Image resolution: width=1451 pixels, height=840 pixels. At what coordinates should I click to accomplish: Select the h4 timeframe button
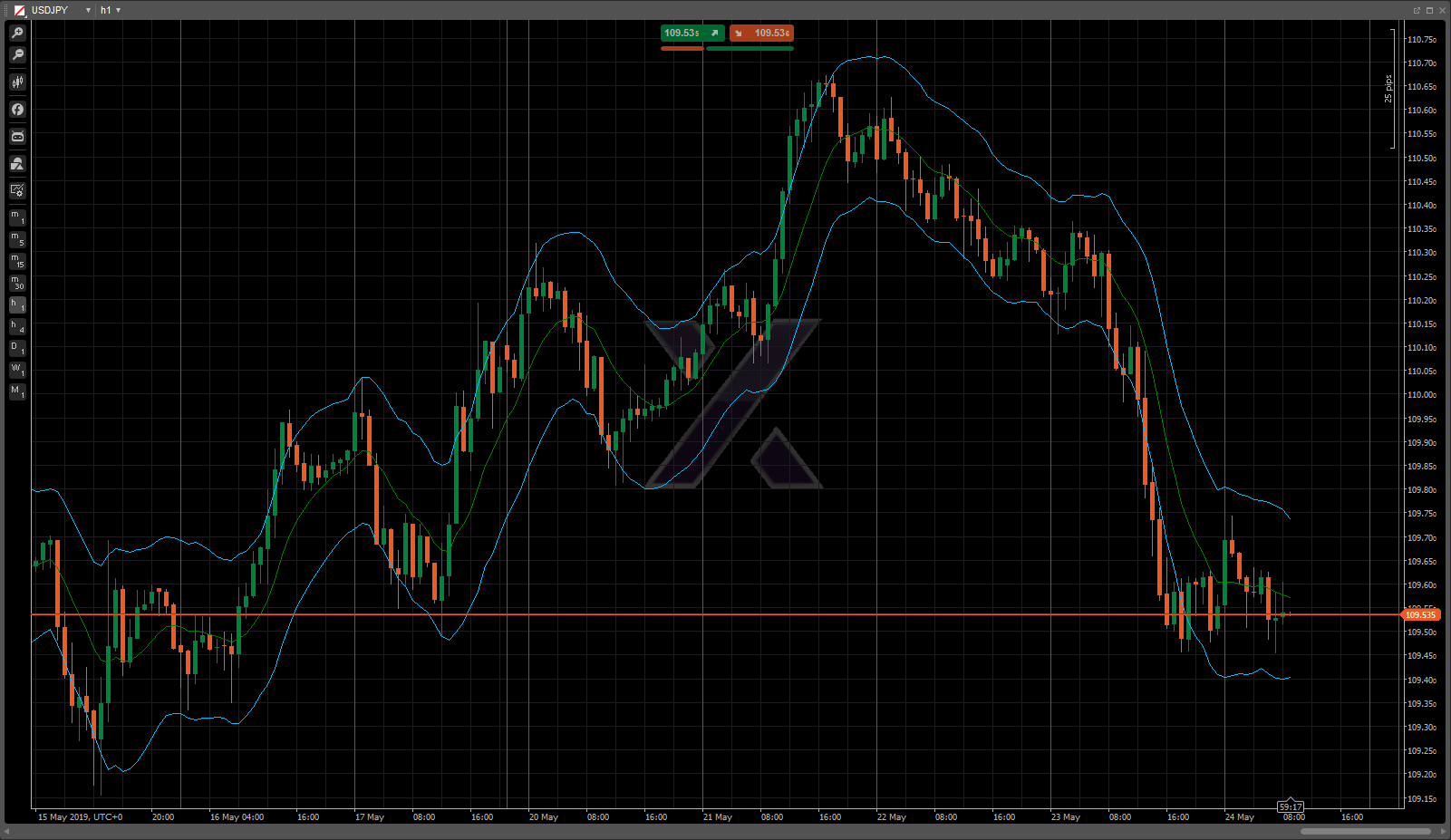coord(17,326)
